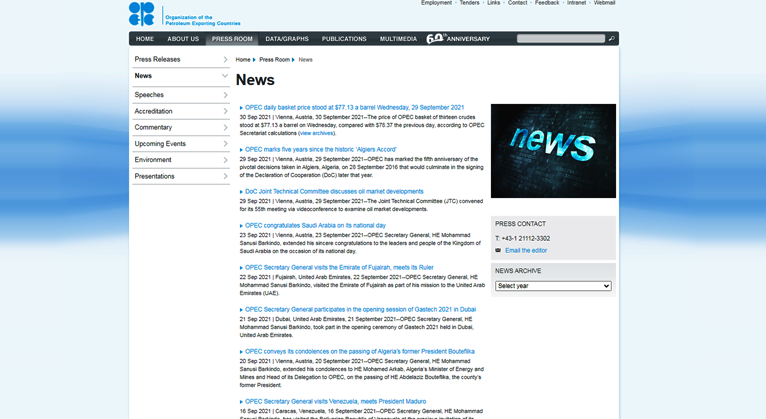Click the digital news banner image

tap(553, 151)
